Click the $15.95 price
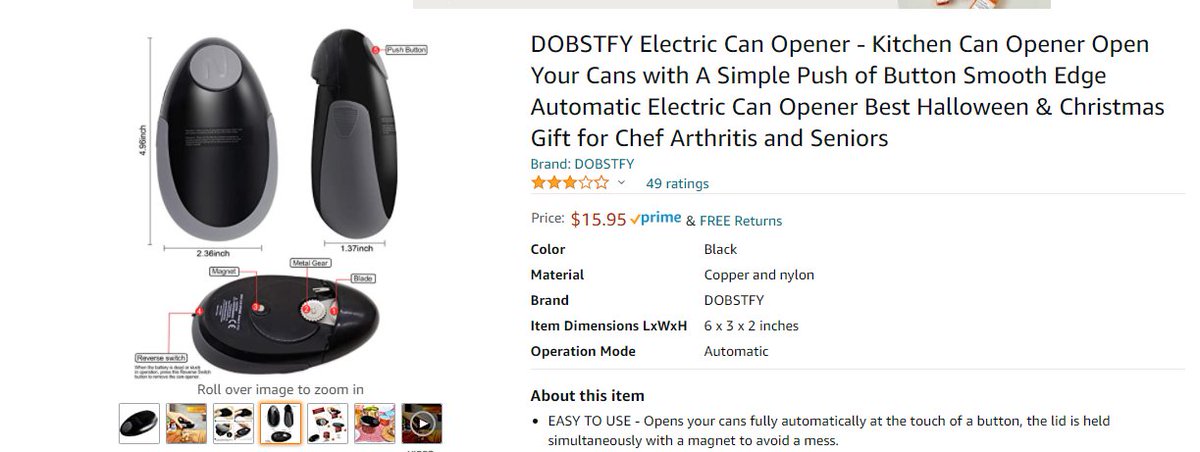The image size is (1200, 452). pos(598,219)
